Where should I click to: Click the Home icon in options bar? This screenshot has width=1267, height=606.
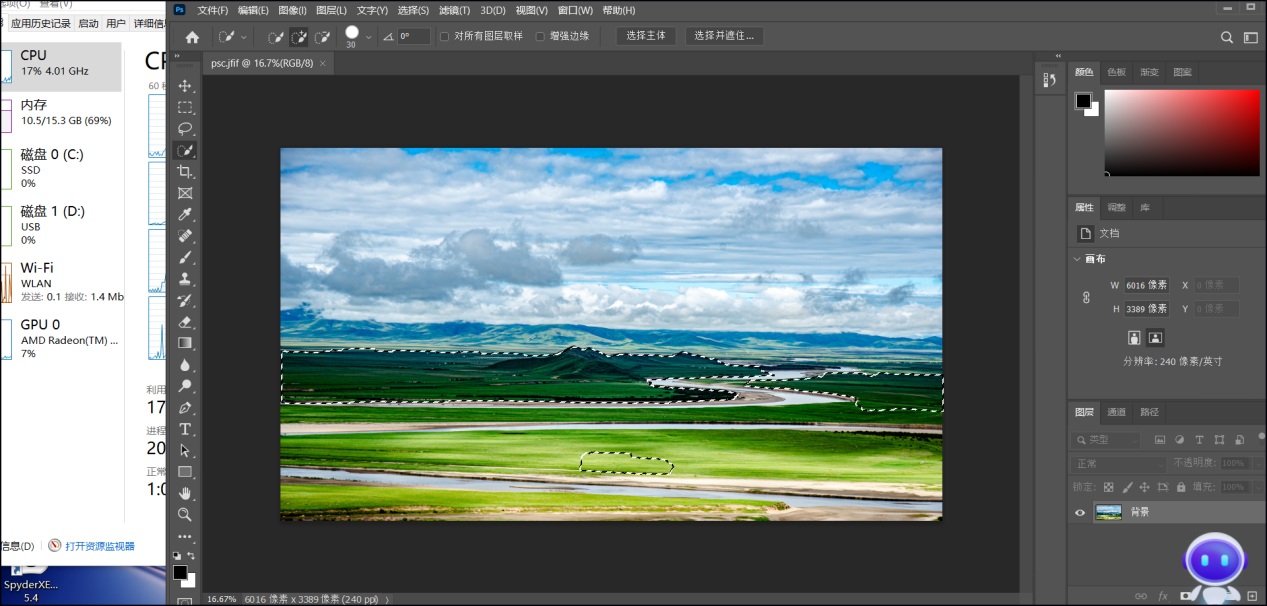pyautogui.click(x=192, y=37)
